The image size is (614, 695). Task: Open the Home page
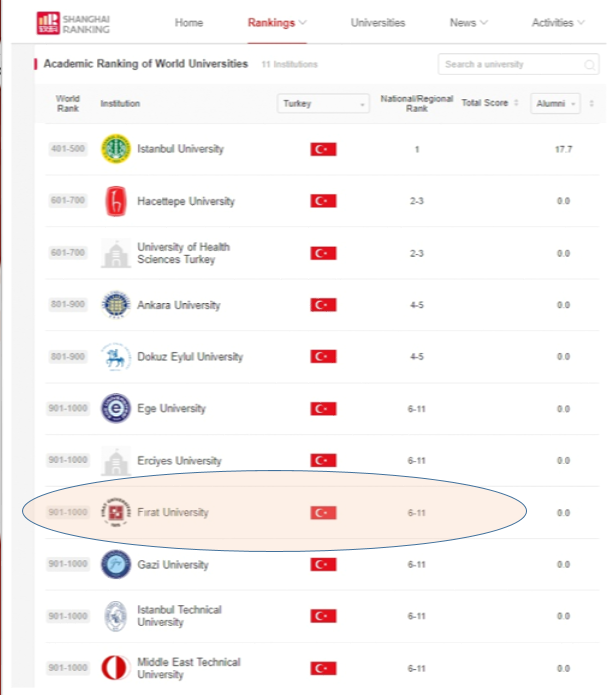coord(189,23)
